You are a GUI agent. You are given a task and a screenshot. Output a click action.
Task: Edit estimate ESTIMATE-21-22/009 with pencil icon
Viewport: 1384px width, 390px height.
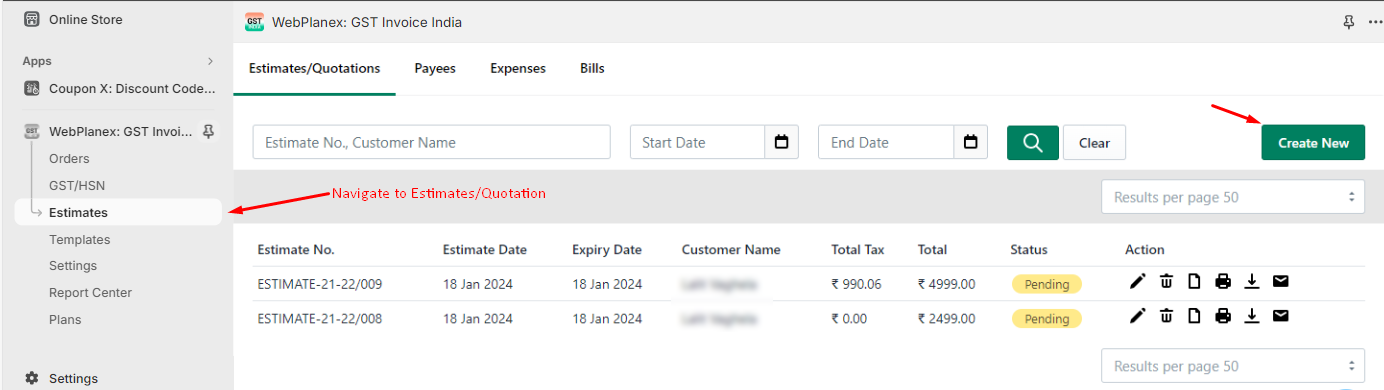coord(1137,282)
